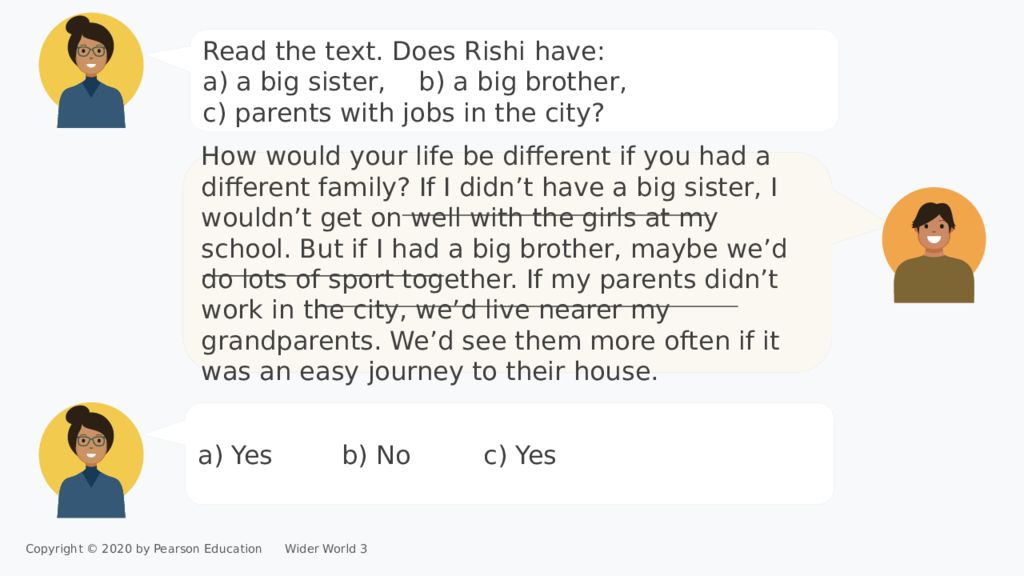Click option 'a) a big sister,'

[x=294, y=82]
